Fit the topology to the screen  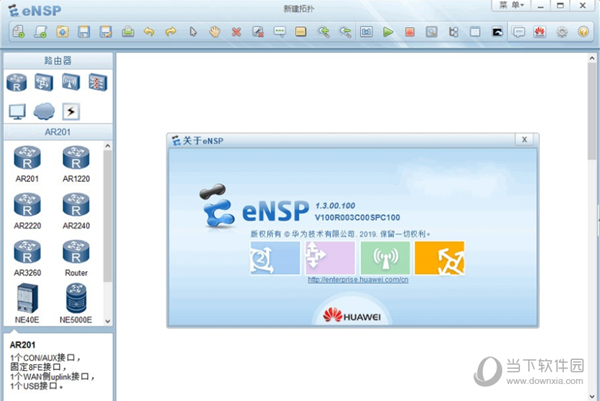click(x=366, y=31)
